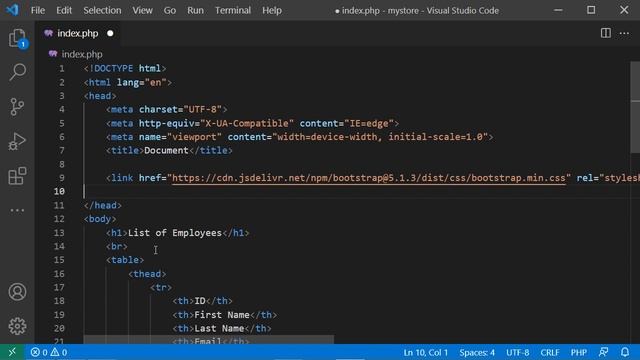Click line number 9 in the gutter
Image resolution: width=640 pixels, height=360 pixels.
[x=61, y=178]
